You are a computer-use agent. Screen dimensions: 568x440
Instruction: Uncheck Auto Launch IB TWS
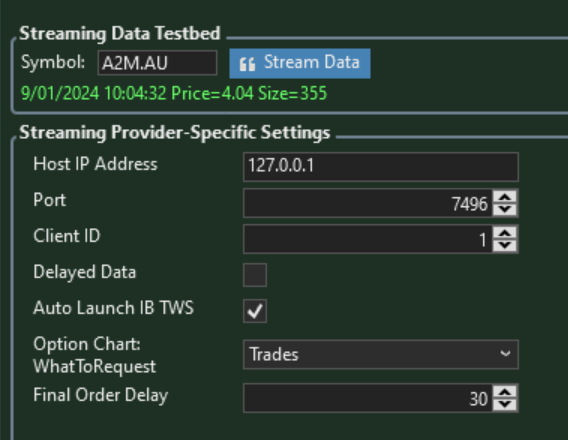pyautogui.click(x=255, y=311)
